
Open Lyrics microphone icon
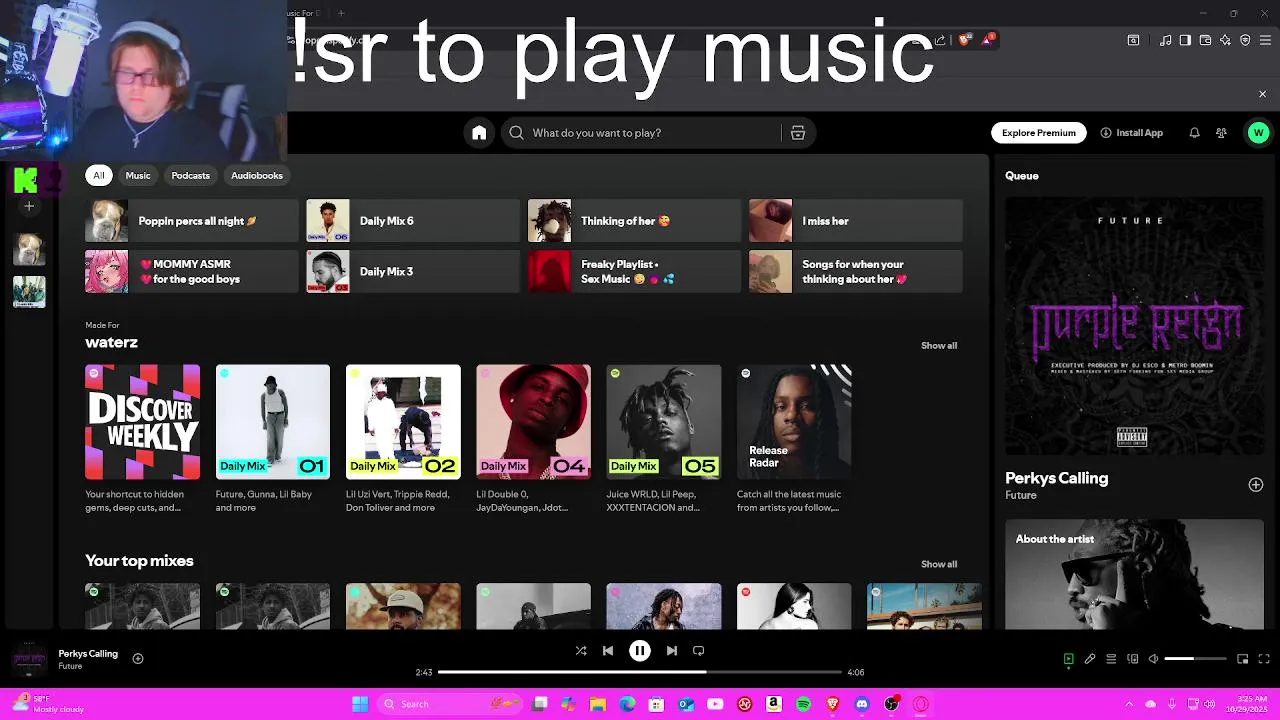[x=1090, y=659]
